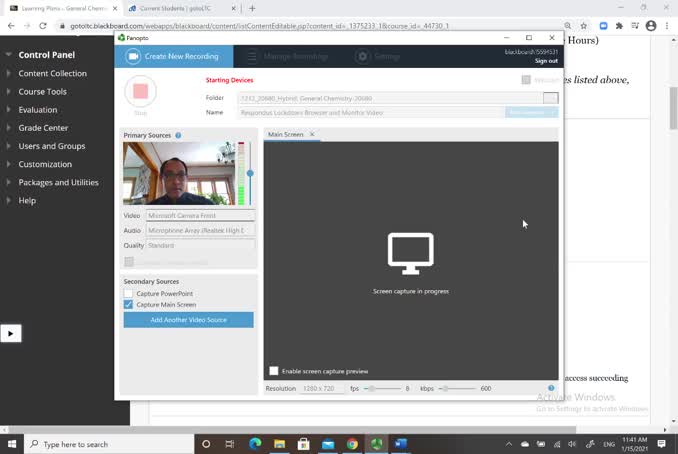Expand Course Tools in Control Panel
Viewport: 678px width, 454px height.
pos(43,92)
